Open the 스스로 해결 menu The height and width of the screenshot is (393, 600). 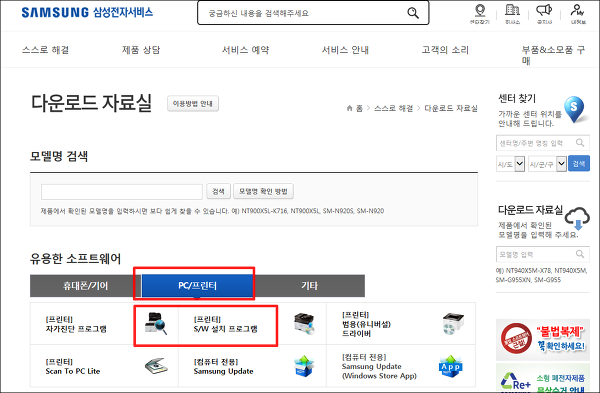46,50
